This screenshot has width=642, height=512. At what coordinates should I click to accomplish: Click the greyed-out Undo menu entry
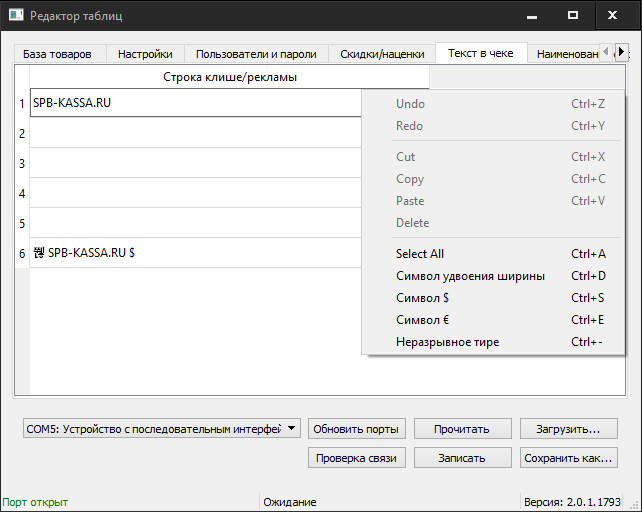(x=493, y=104)
